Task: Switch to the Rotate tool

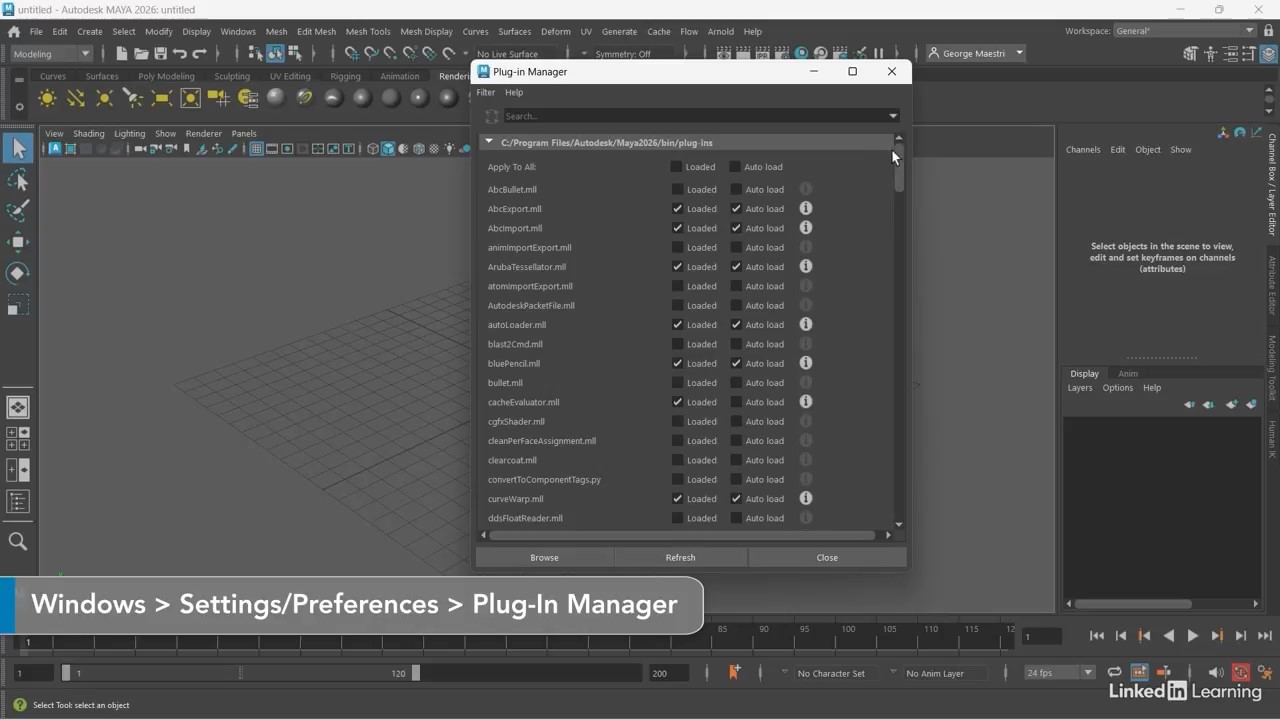Action: [18, 273]
